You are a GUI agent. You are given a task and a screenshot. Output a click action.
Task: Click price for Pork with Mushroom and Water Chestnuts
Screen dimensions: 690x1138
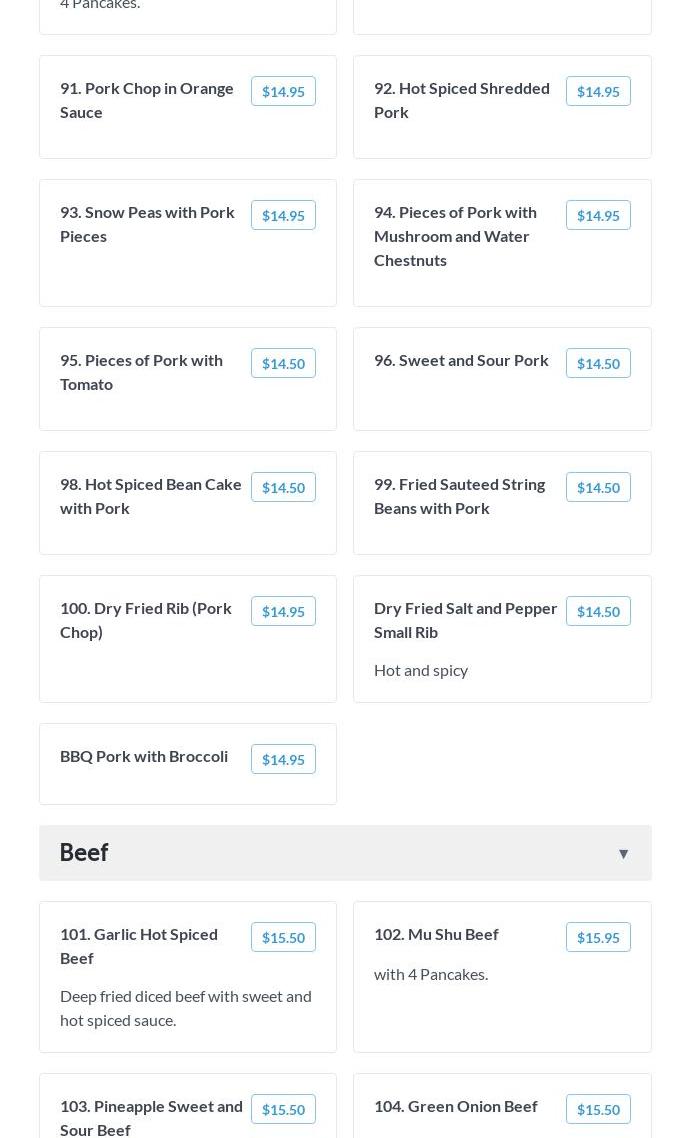[x=597, y=215]
